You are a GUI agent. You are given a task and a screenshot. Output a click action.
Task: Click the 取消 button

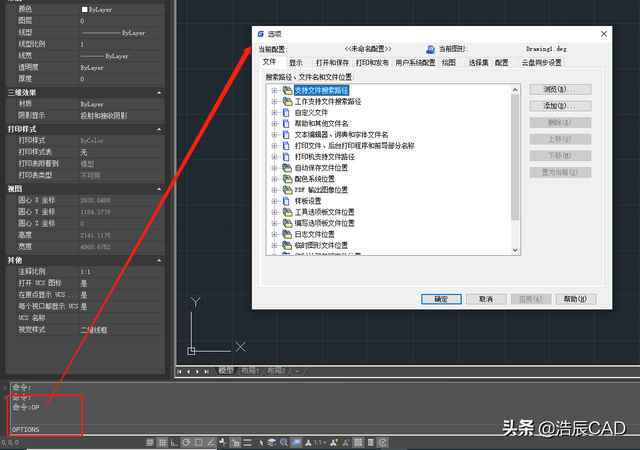pos(486,299)
